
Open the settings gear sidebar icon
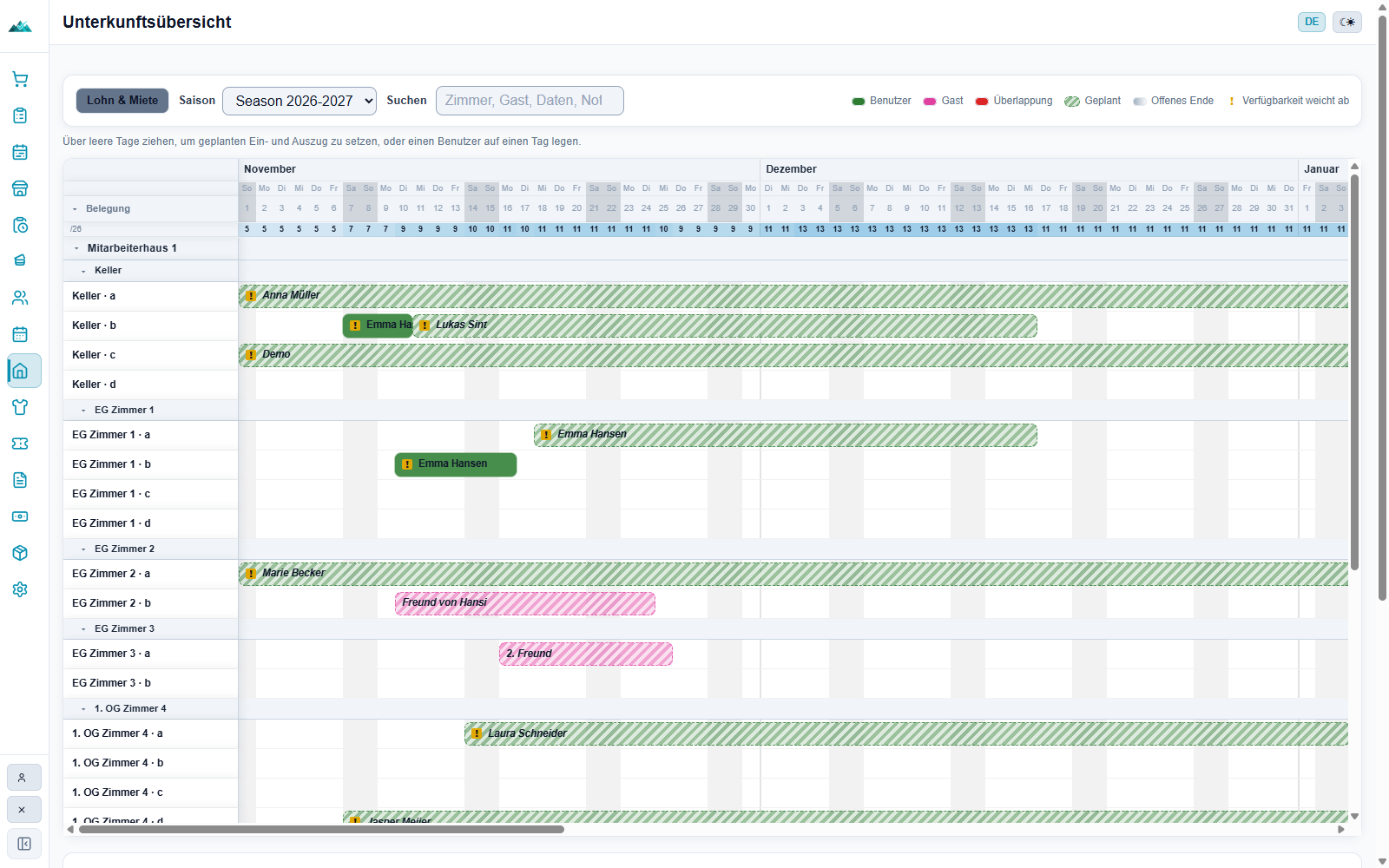[20, 589]
